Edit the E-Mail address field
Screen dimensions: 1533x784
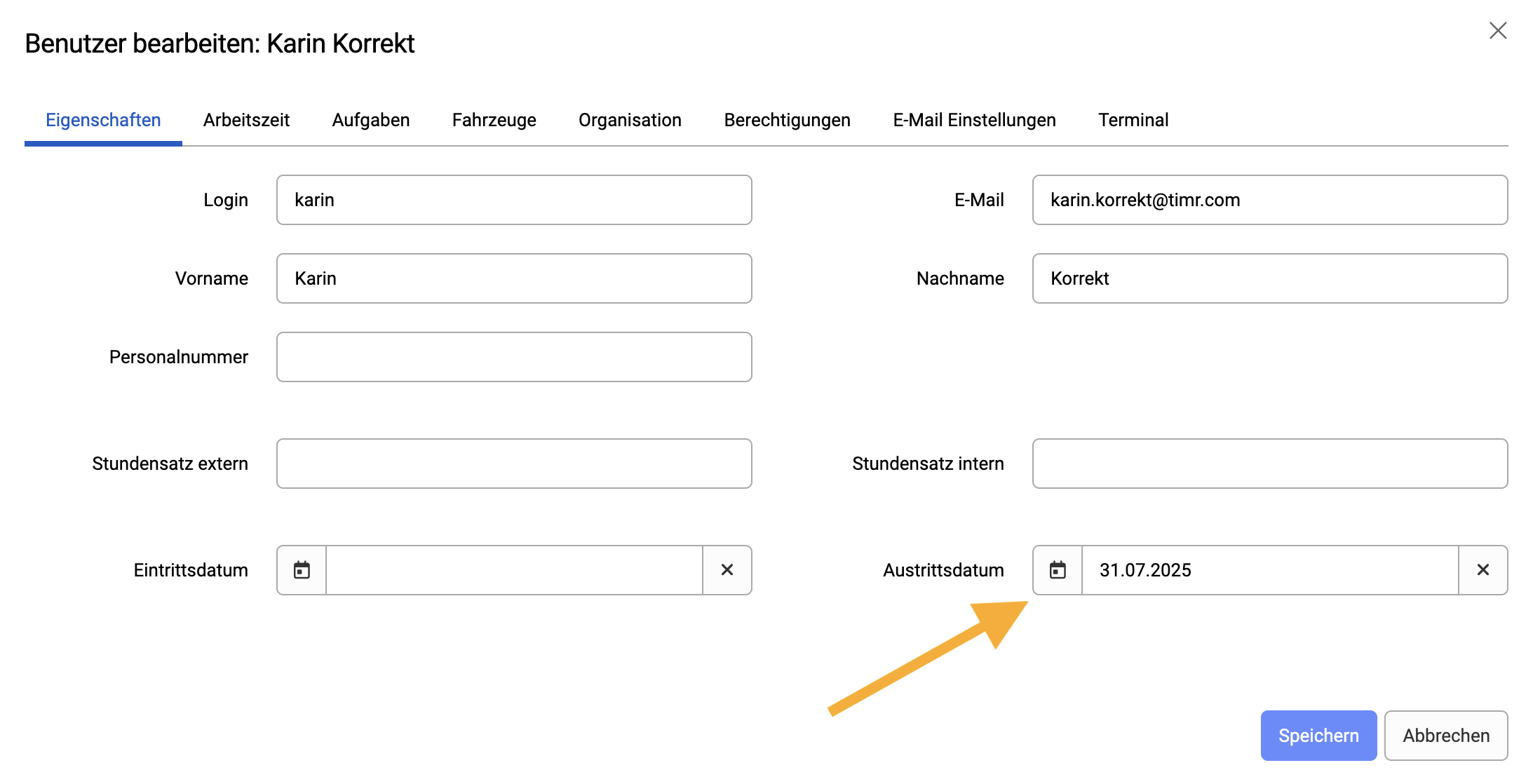pyautogui.click(x=1270, y=200)
